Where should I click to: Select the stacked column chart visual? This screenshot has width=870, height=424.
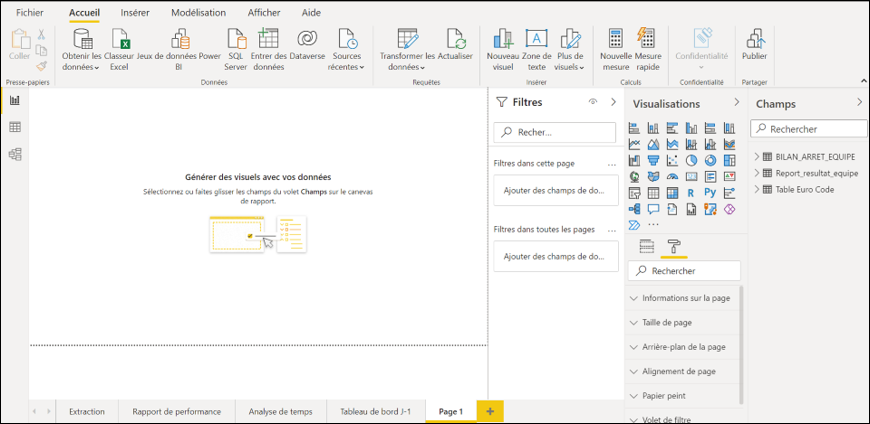[653, 128]
